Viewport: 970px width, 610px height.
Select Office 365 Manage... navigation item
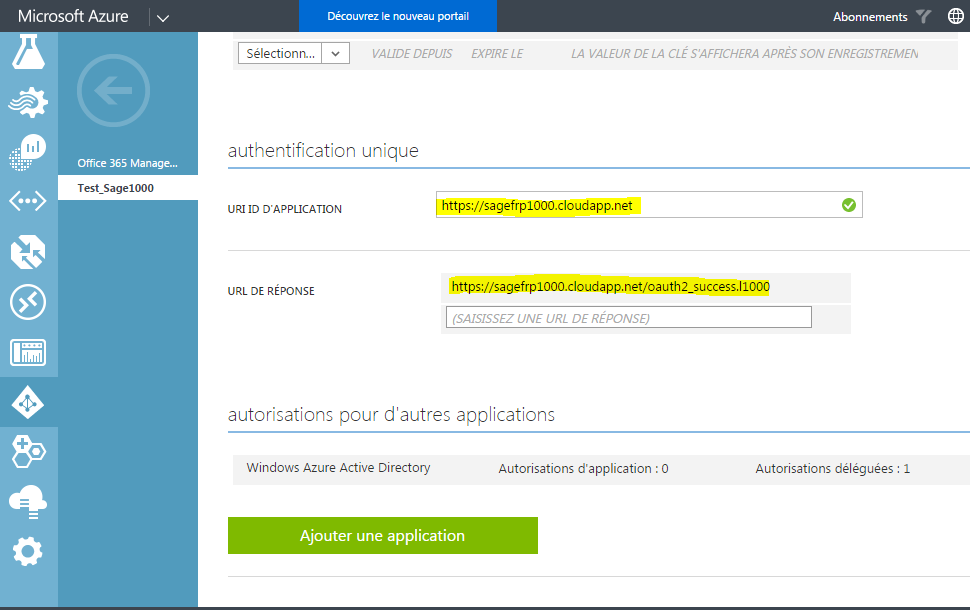tap(128, 163)
